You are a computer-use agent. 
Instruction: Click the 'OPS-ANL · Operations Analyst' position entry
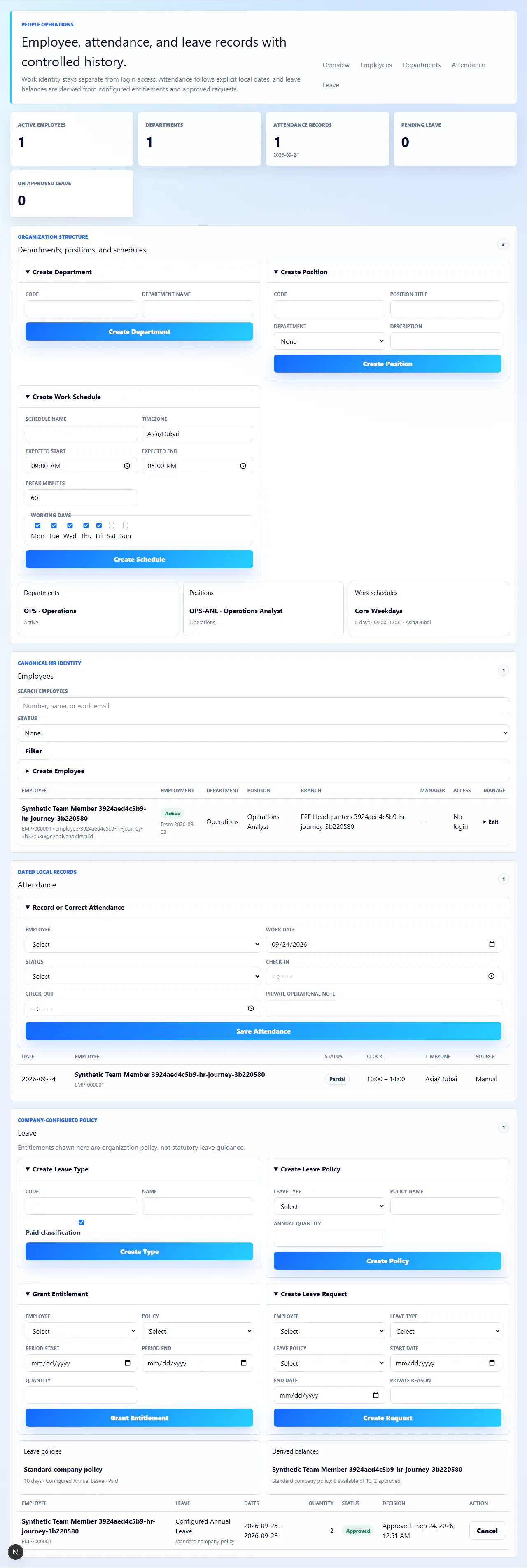pyautogui.click(x=236, y=611)
